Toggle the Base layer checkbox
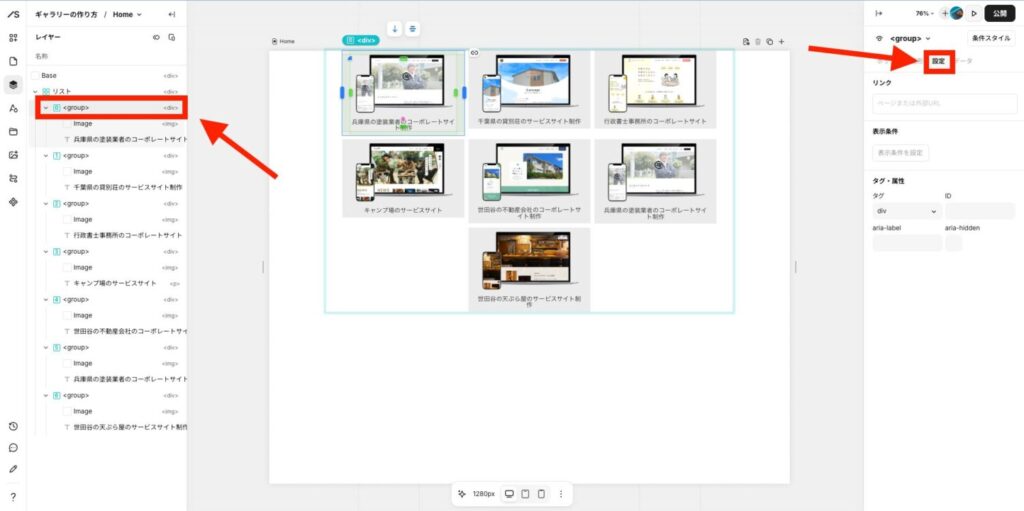The image size is (1024, 511). click(35, 75)
